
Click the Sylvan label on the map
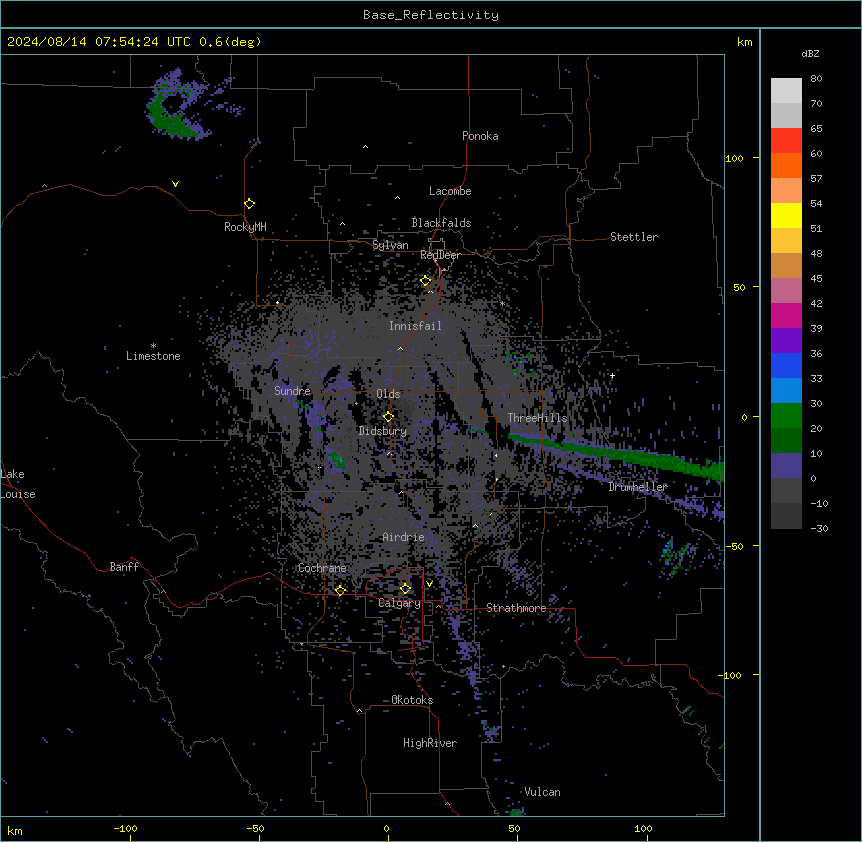coord(390,245)
